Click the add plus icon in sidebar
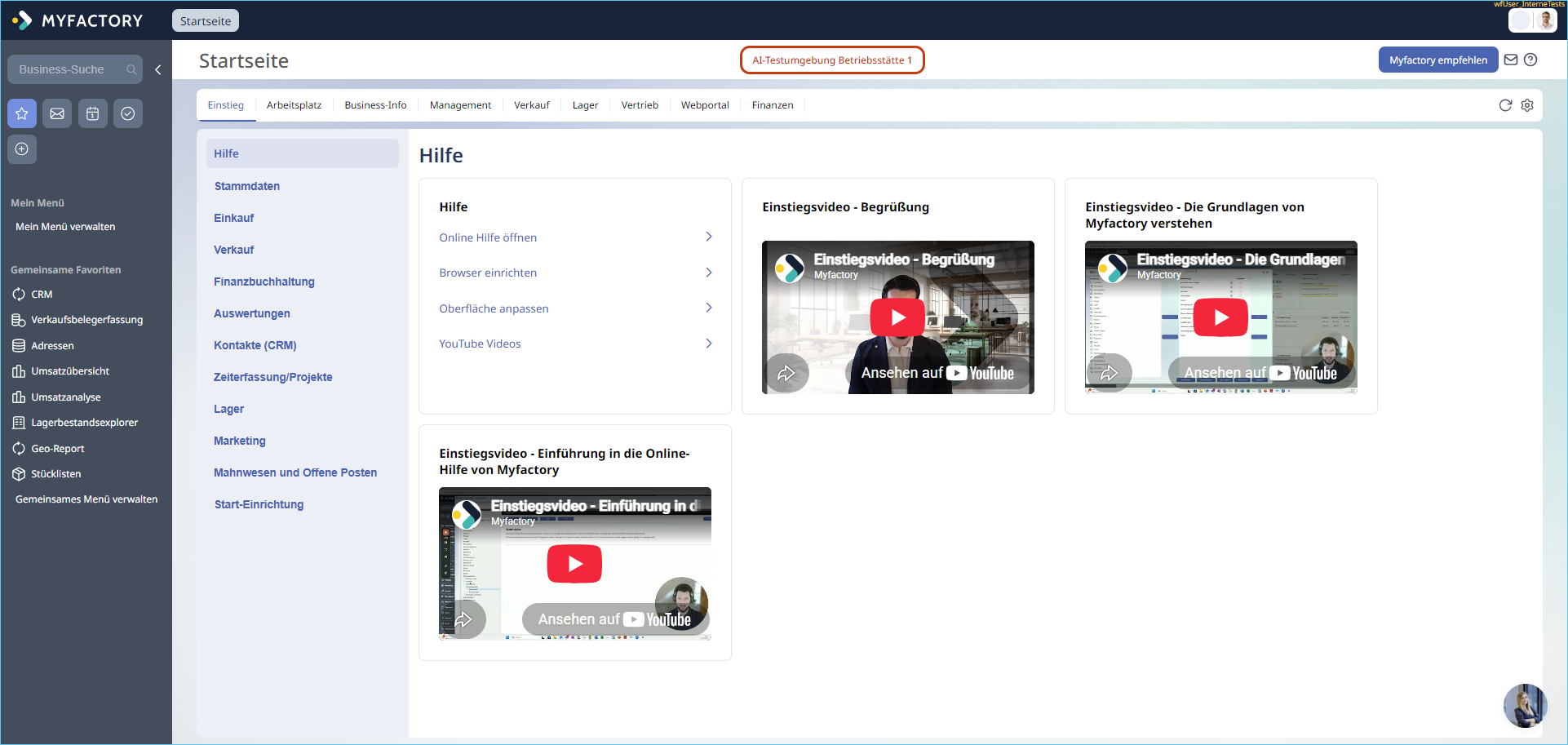 pos(22,149)
